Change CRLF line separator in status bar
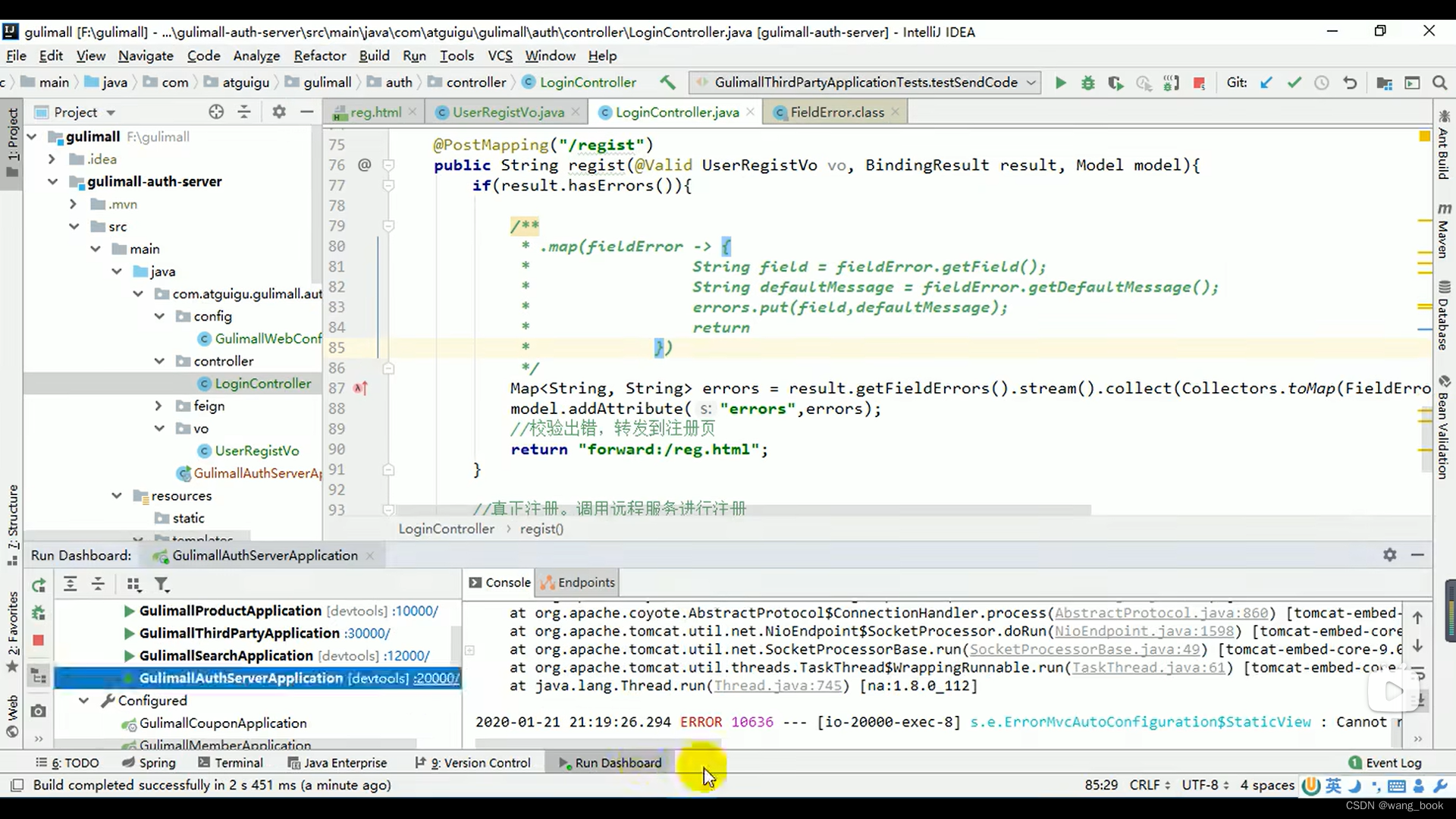 coord(1150,785)
